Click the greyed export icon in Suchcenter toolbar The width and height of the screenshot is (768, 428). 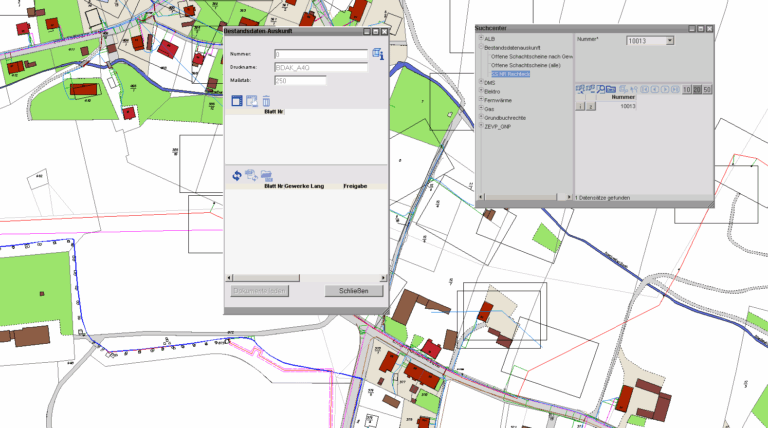coord(624,89)
